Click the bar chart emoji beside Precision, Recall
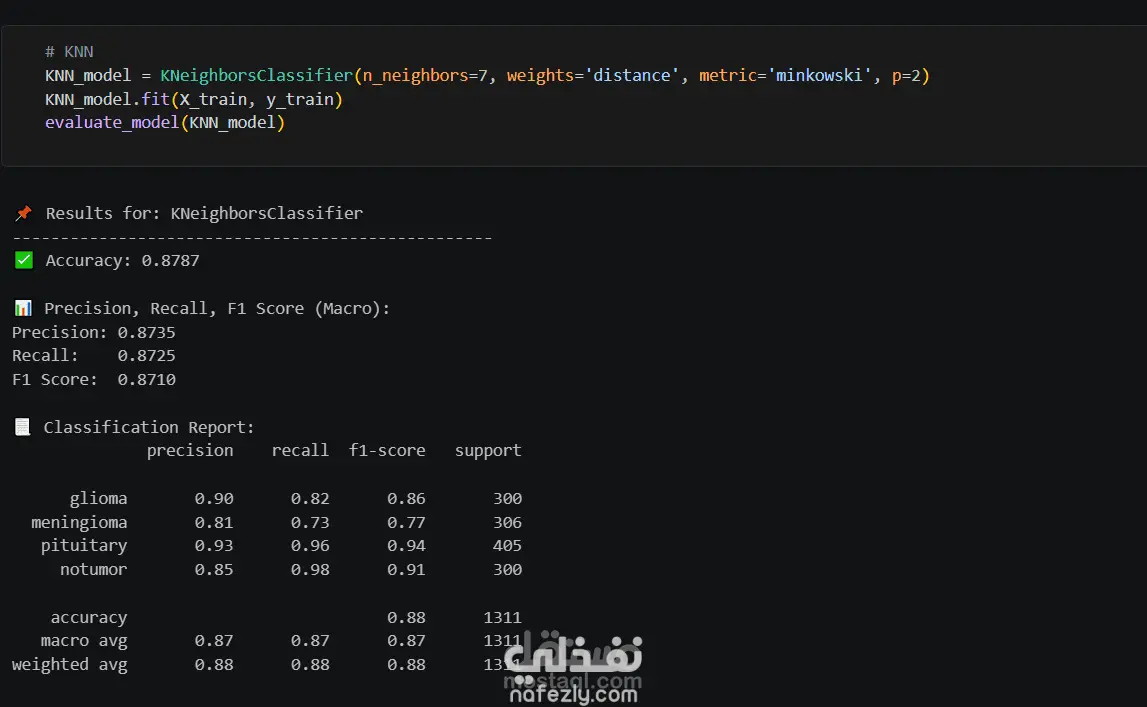Image resolution: width=1147 pixels, height=707 pixels. coord(23,308)
